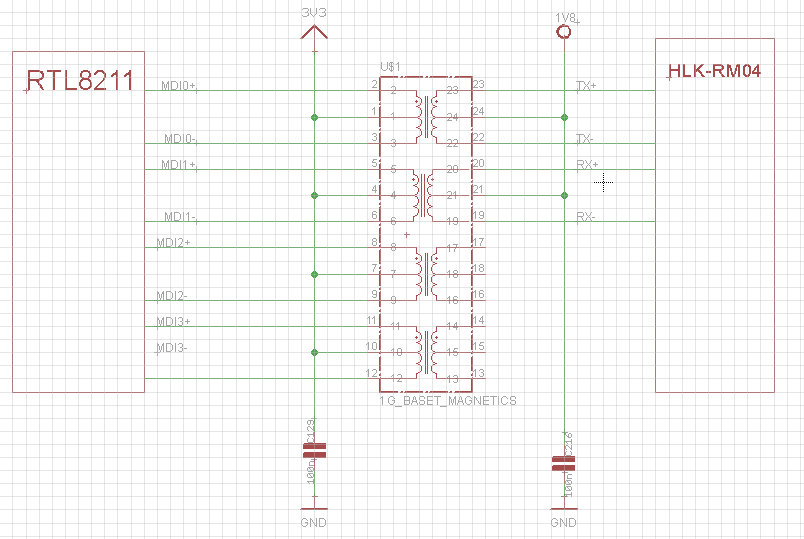Click the junction dot at pin 1 on 3V3 line
The image size is (804, 539).
[x=315, y=117]
